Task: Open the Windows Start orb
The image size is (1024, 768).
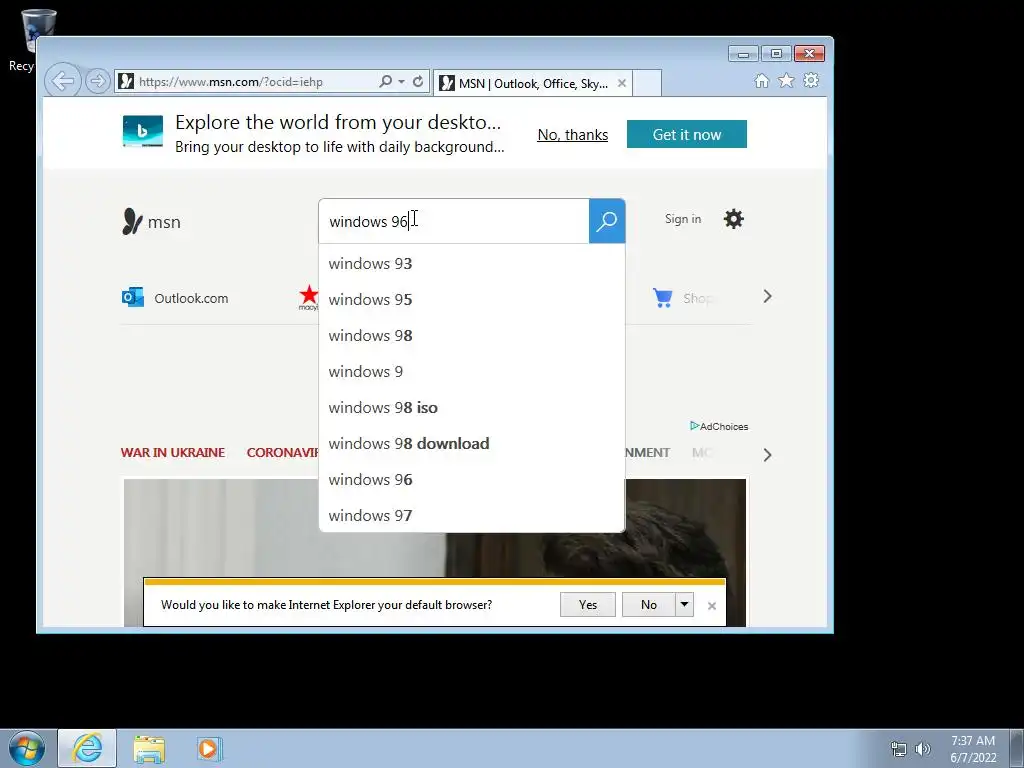Action: 27,748
